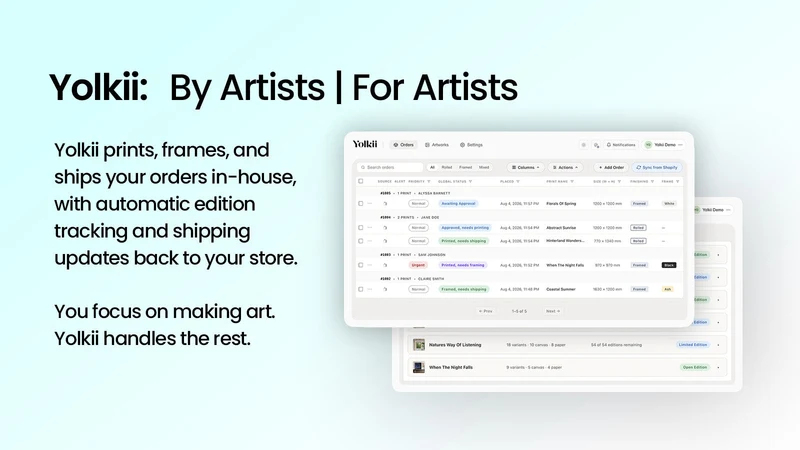
Task: Click the Limited Edition badge for Natures Way Of Listening
Action: pos(693,345)
